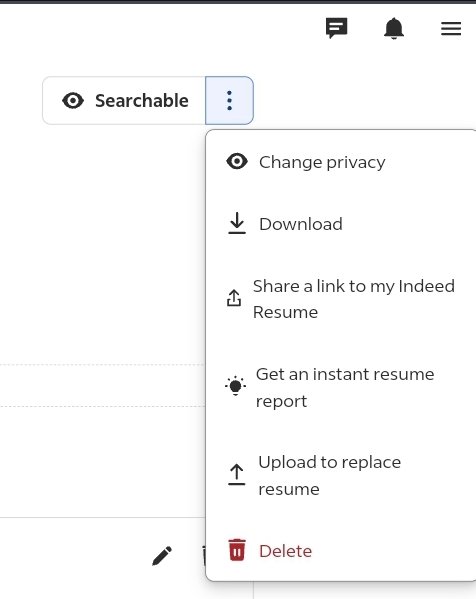Click the lightbulb resume report icon
This screenshot has width=476, height=599.
(x=235, y=386)
